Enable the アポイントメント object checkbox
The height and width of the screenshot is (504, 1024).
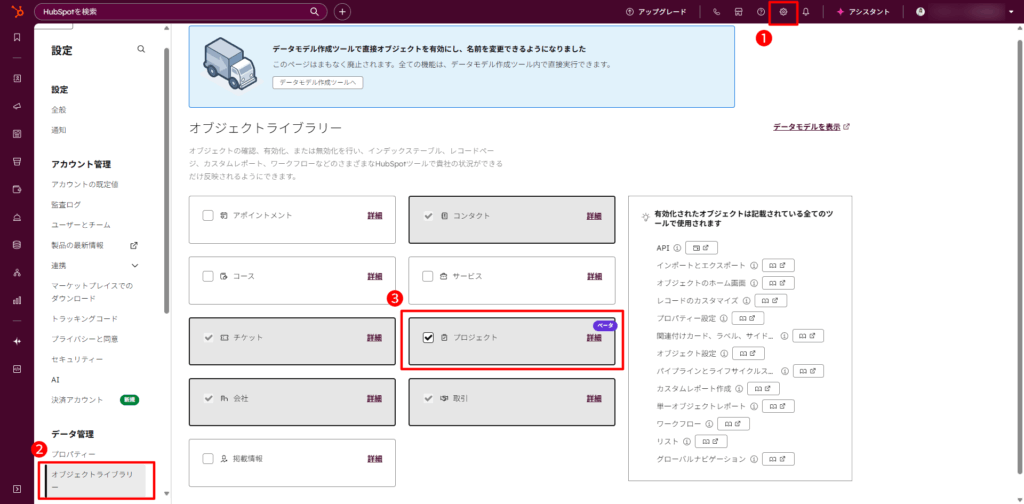208,216
